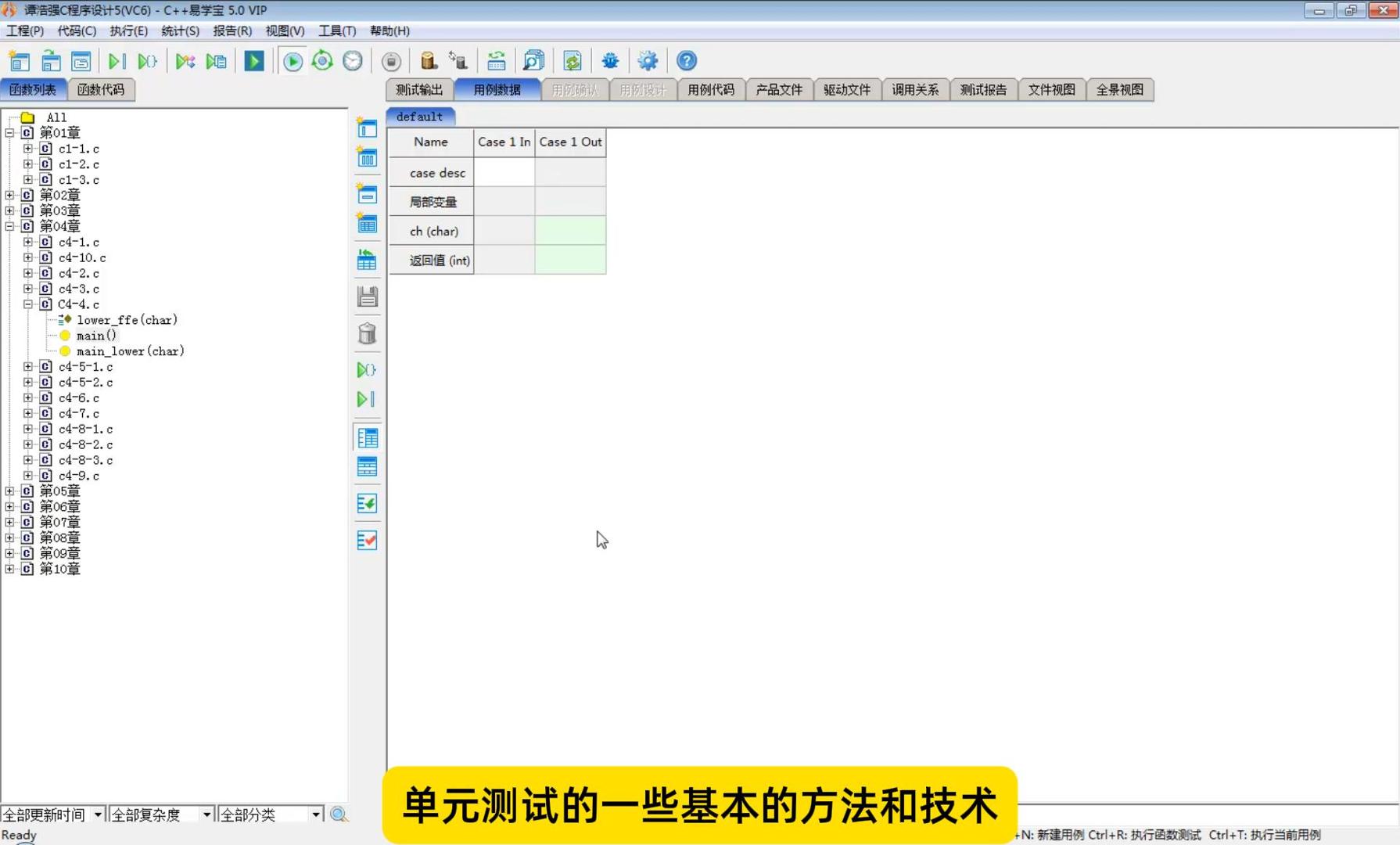
Task: Click the blue bug debug icon
Action: pyautogui.click(x=610, y=61)
